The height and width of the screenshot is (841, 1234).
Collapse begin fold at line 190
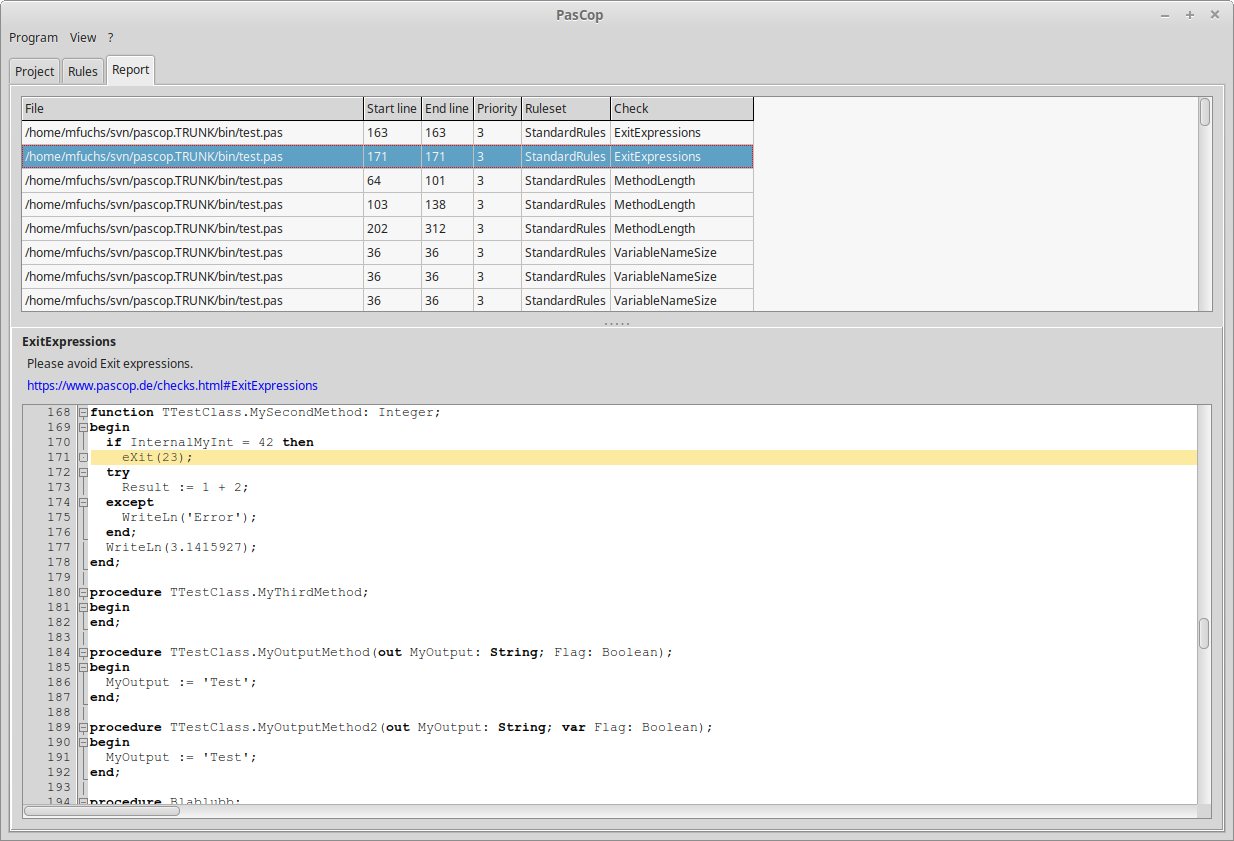pos(84,742)
